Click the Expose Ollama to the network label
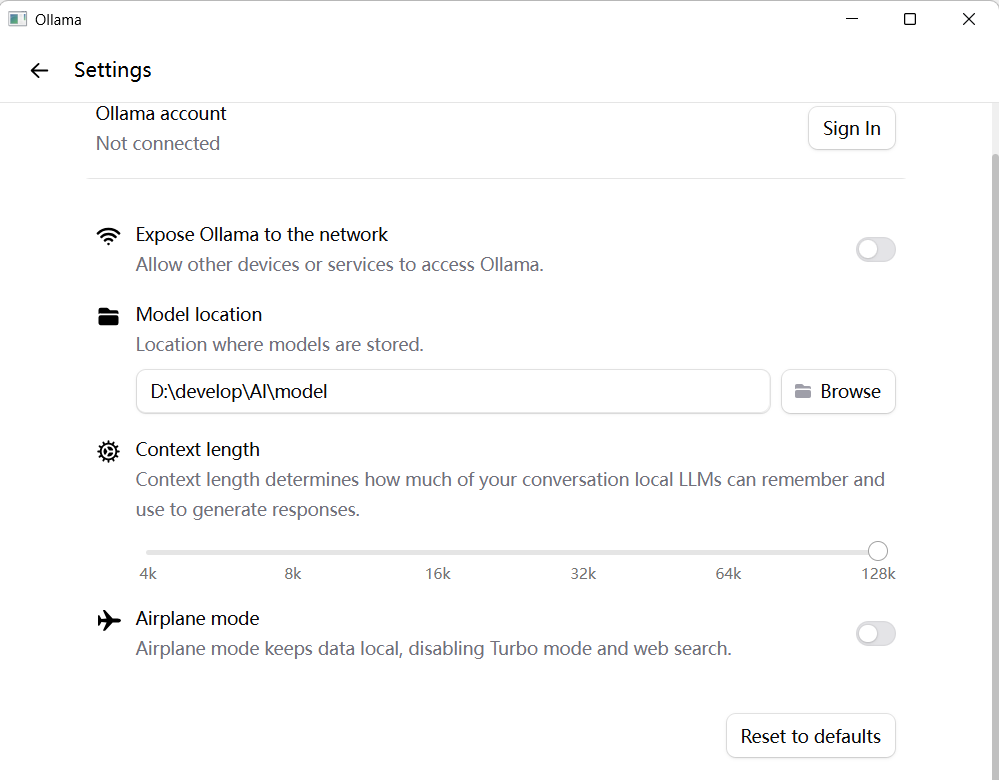 [261, 235]
